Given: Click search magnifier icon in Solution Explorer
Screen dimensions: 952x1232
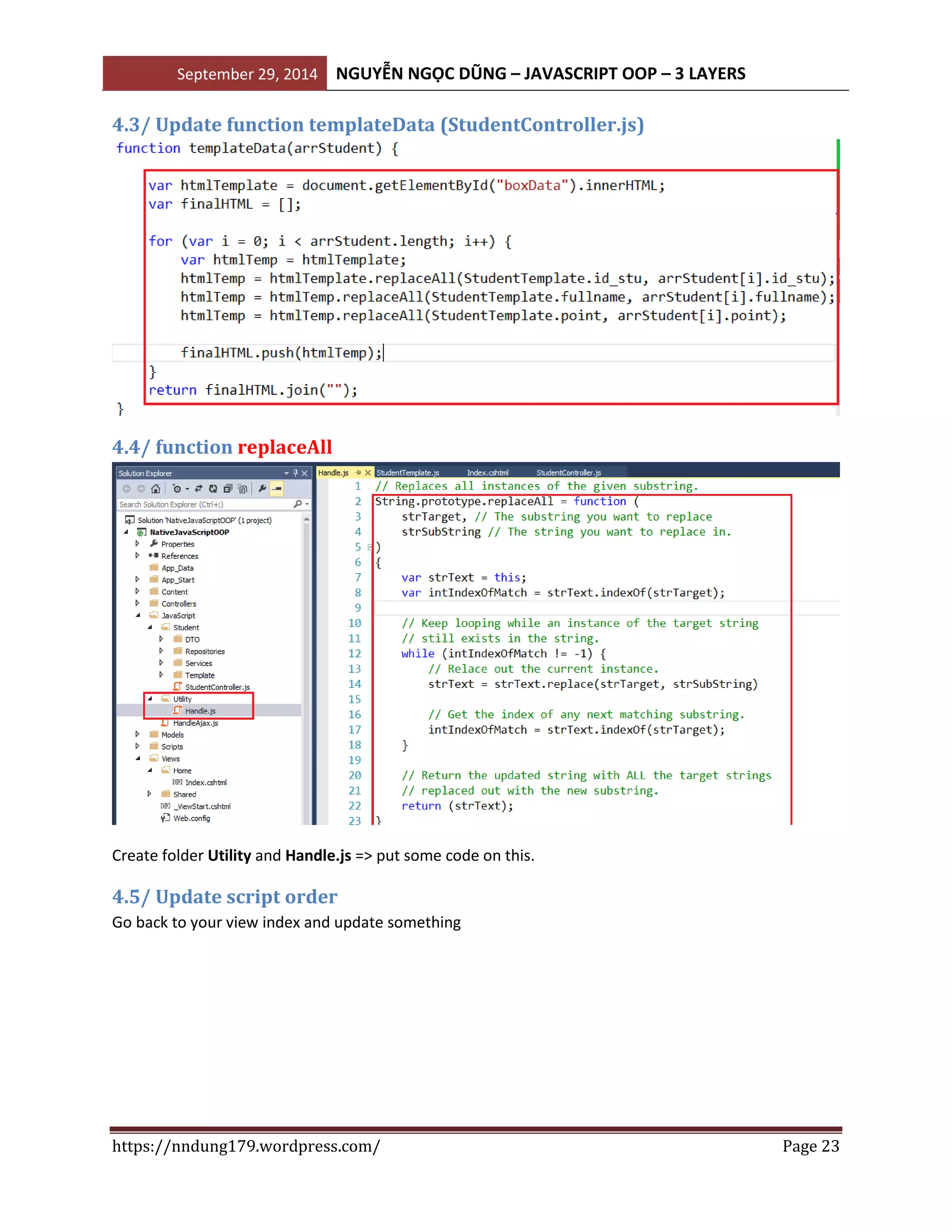Looking at the screenshot, I should coord(298,504).
